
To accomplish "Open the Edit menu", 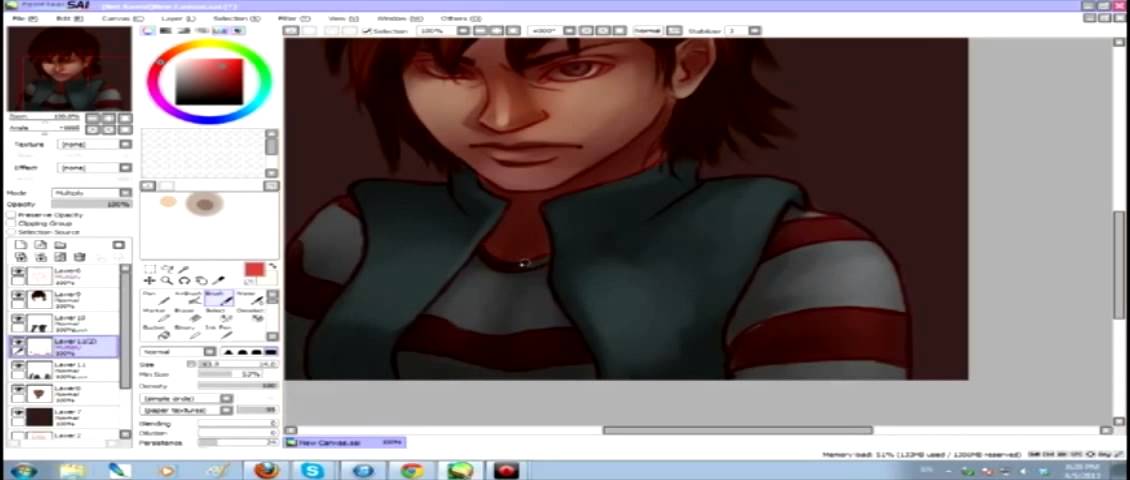I will click(69, 18).
